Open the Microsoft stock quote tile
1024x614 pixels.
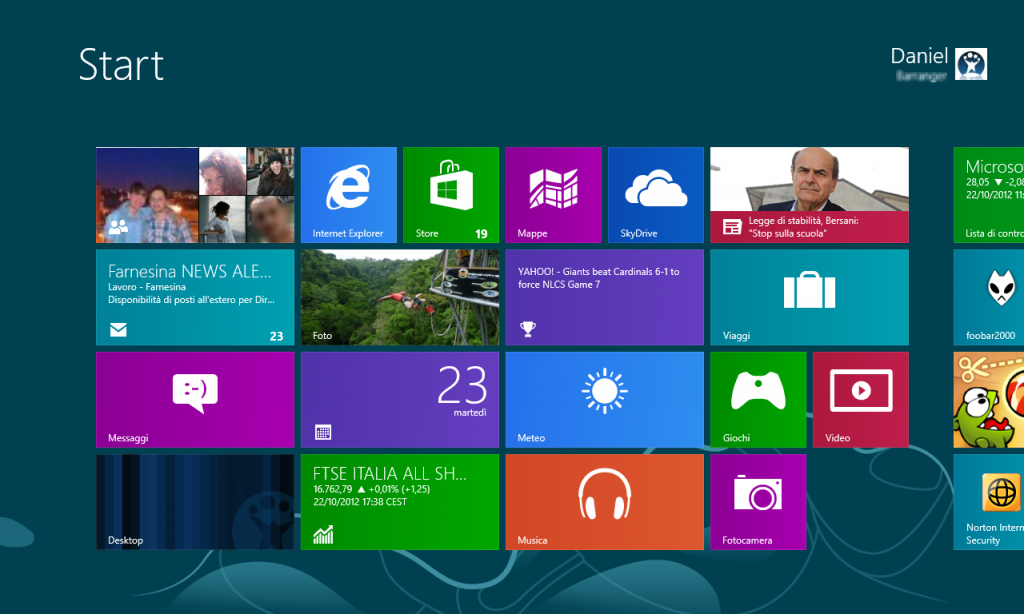989,195
